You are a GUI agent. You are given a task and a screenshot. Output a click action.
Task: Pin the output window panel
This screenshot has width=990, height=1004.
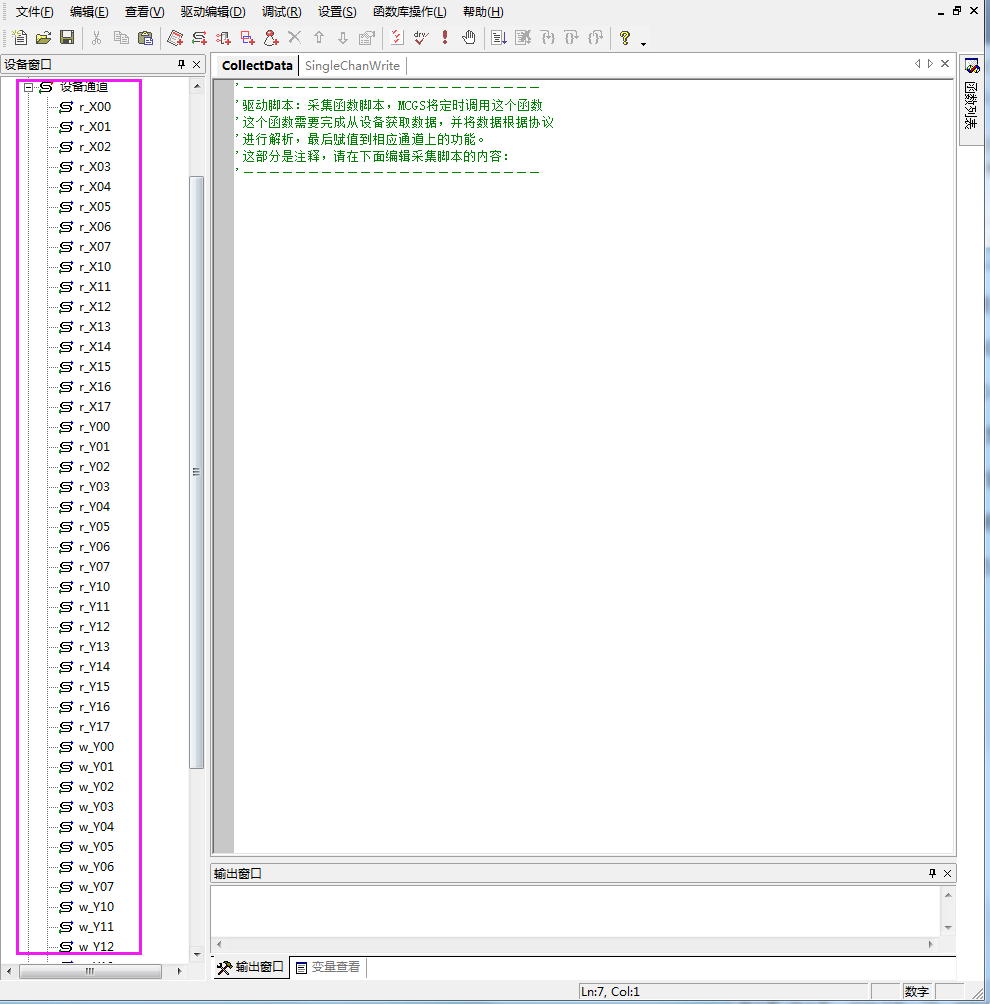[x=932, y=873]
